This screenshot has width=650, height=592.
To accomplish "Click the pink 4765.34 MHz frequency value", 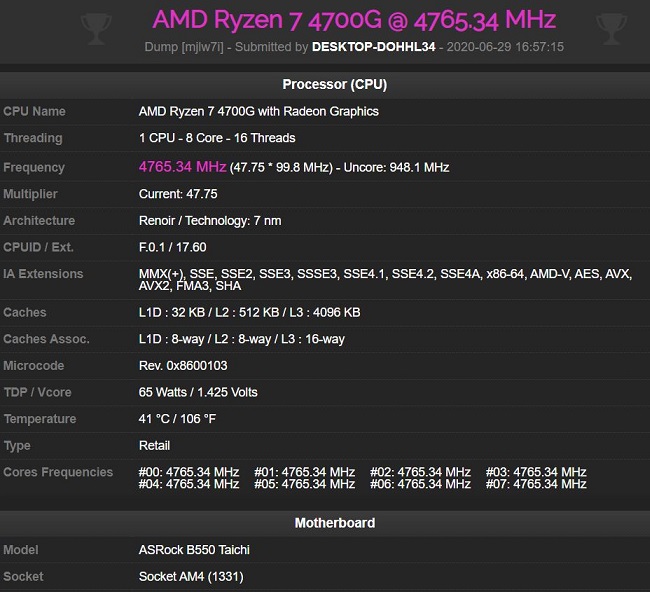I will (182, 167).
